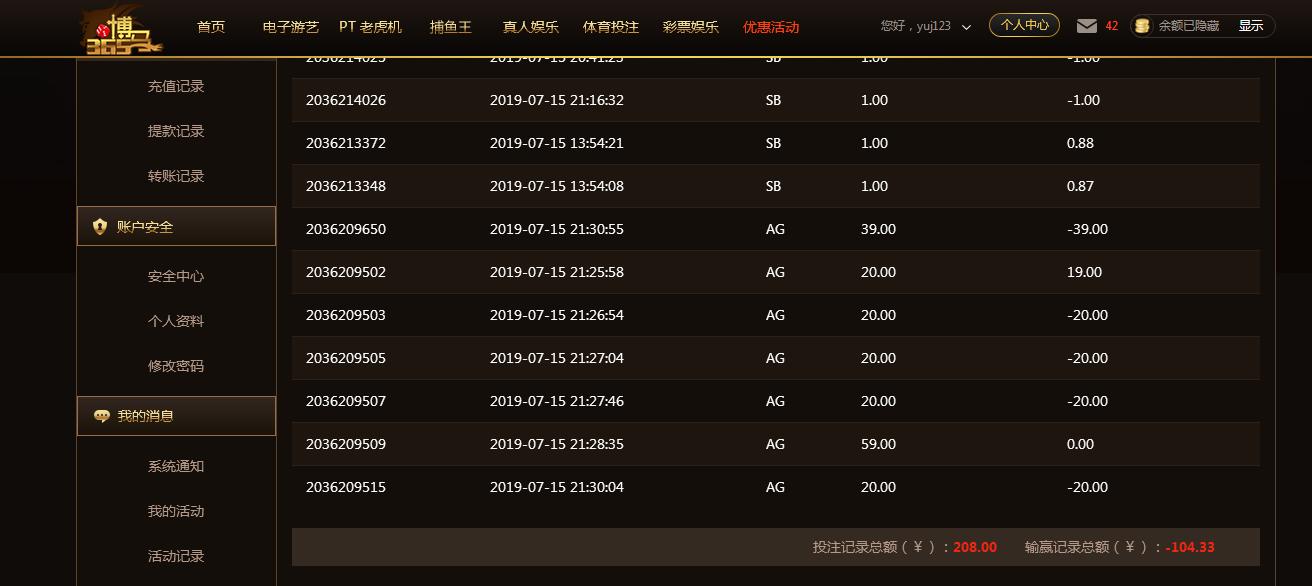Click the chat bubble icon beside 我的消息
1312x586 pixels.
[101, 416]
